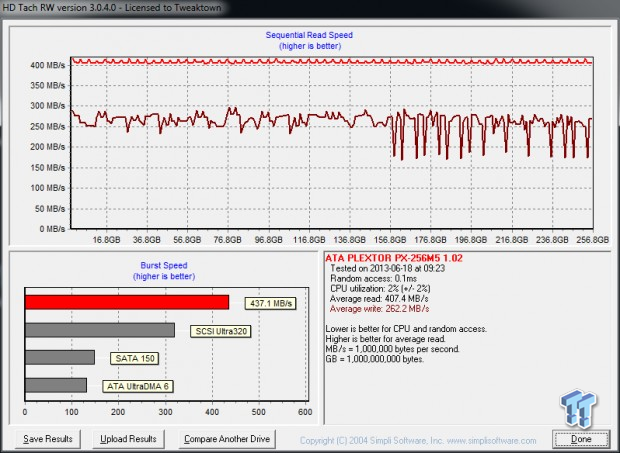
Task: Click the Simpli Software copyright text
Action: click(418, 441)
